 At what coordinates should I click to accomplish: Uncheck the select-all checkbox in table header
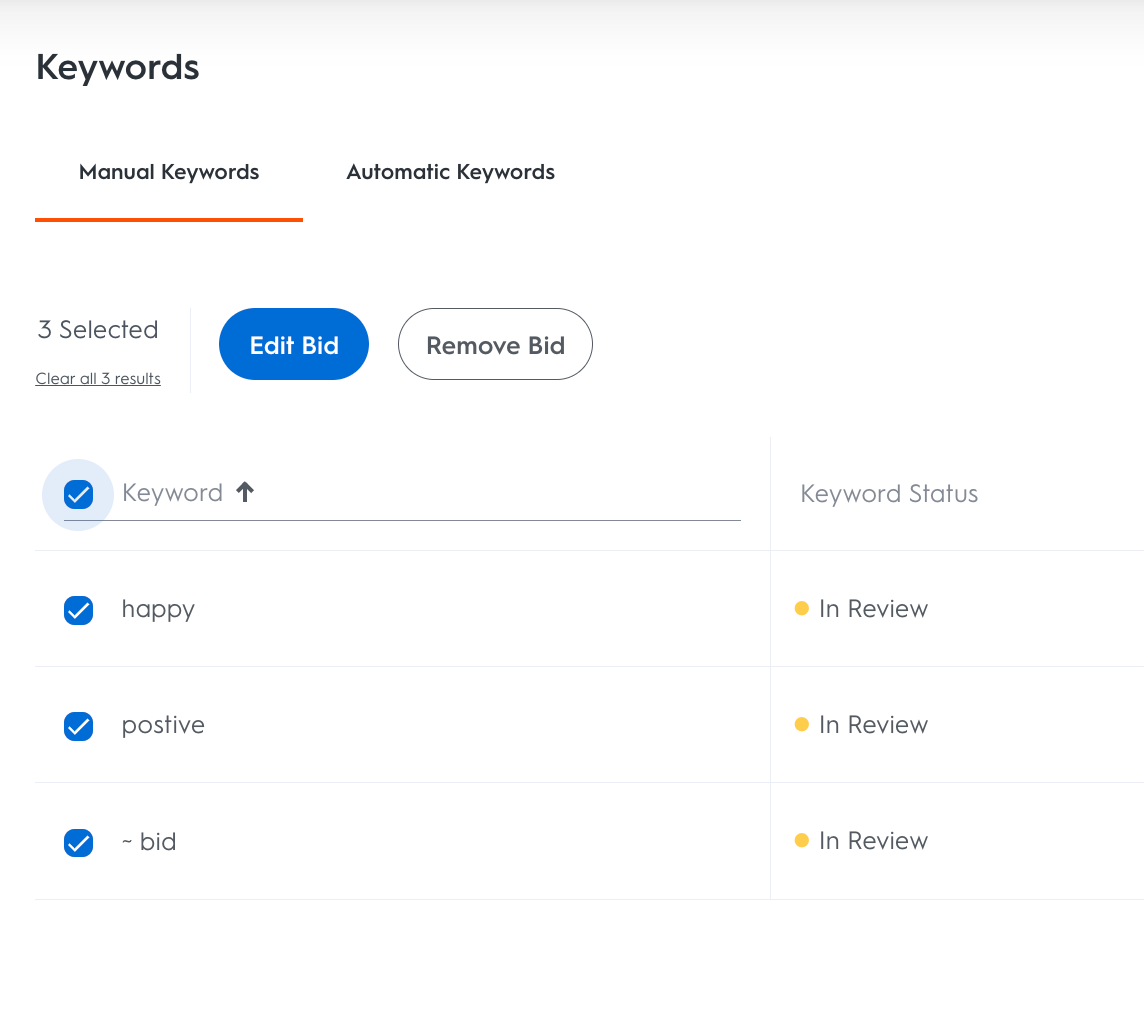78,494
